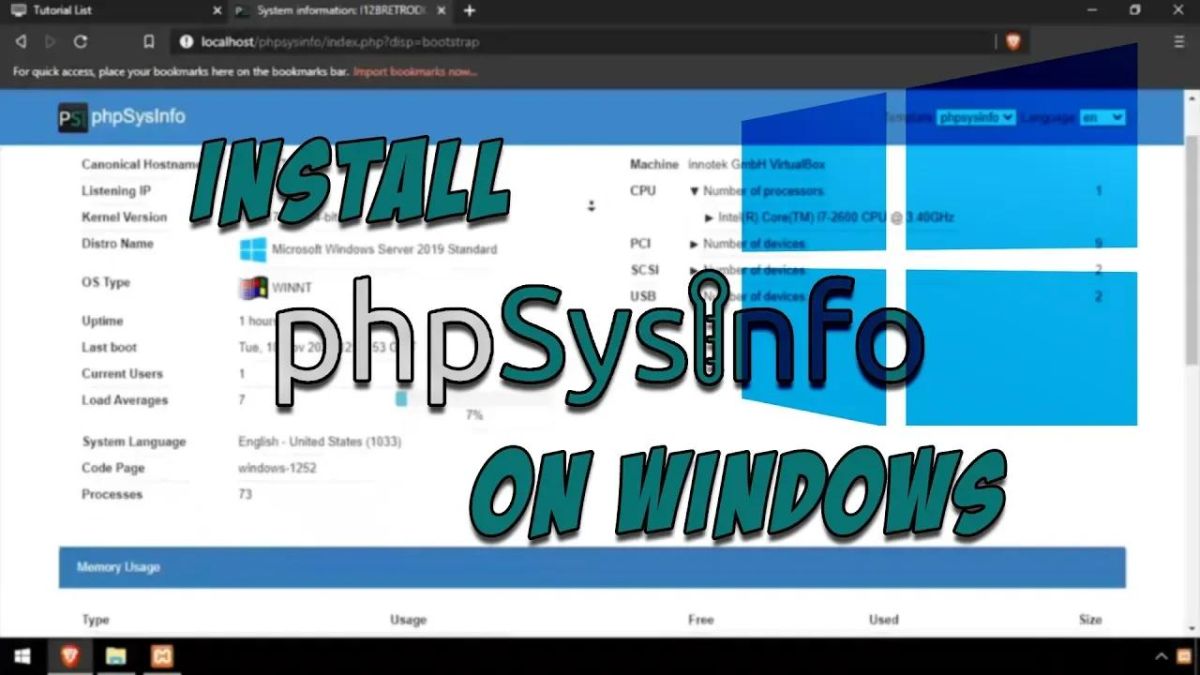1200x675 pixels.
Task: Open Brave from the taskbar
Action: pyautogui.click(x=70, y=657)
